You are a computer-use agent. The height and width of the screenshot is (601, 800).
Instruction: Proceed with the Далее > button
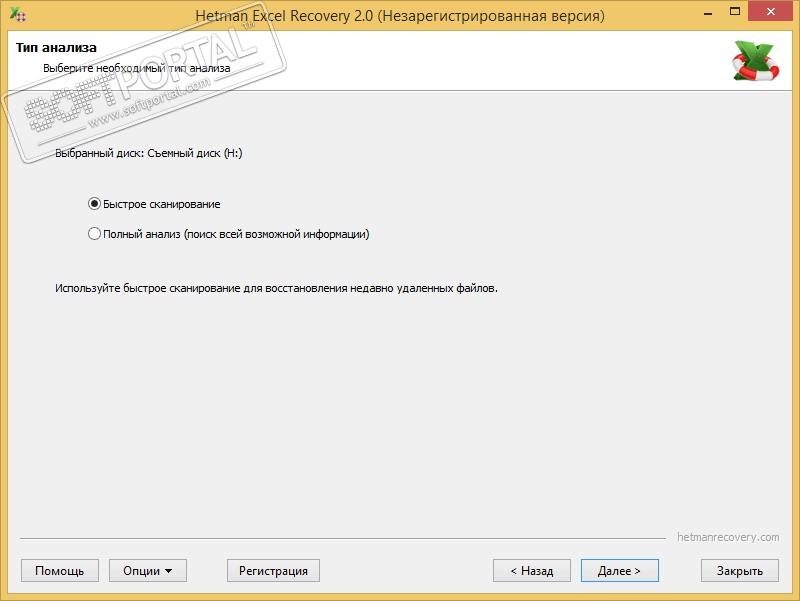coord(619,570)
